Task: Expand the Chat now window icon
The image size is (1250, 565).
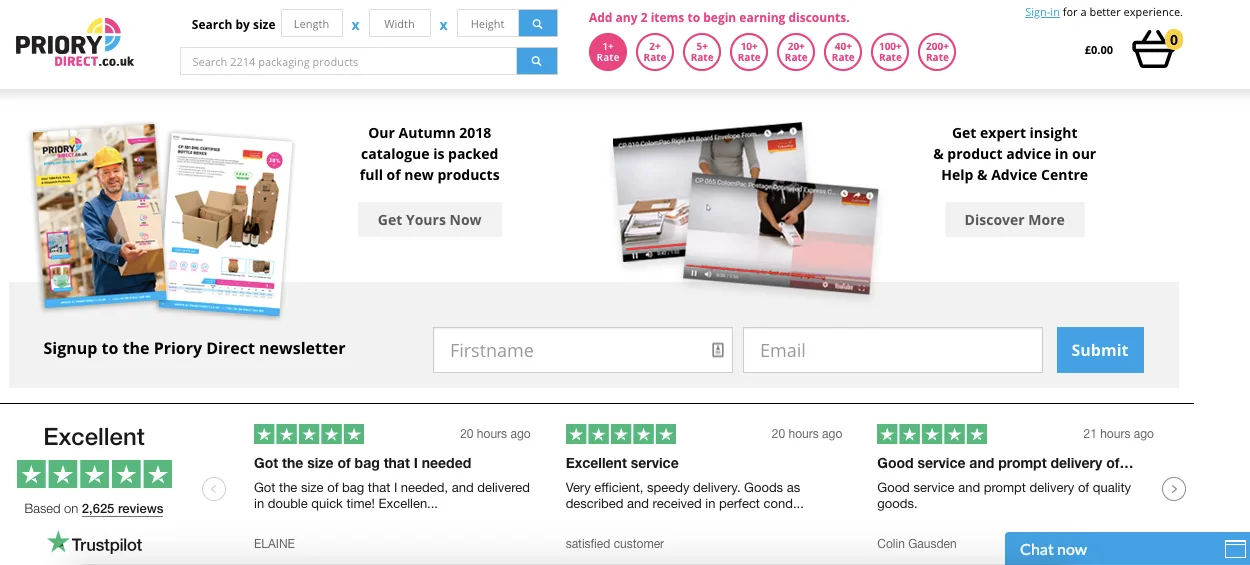Action: 1235,549
